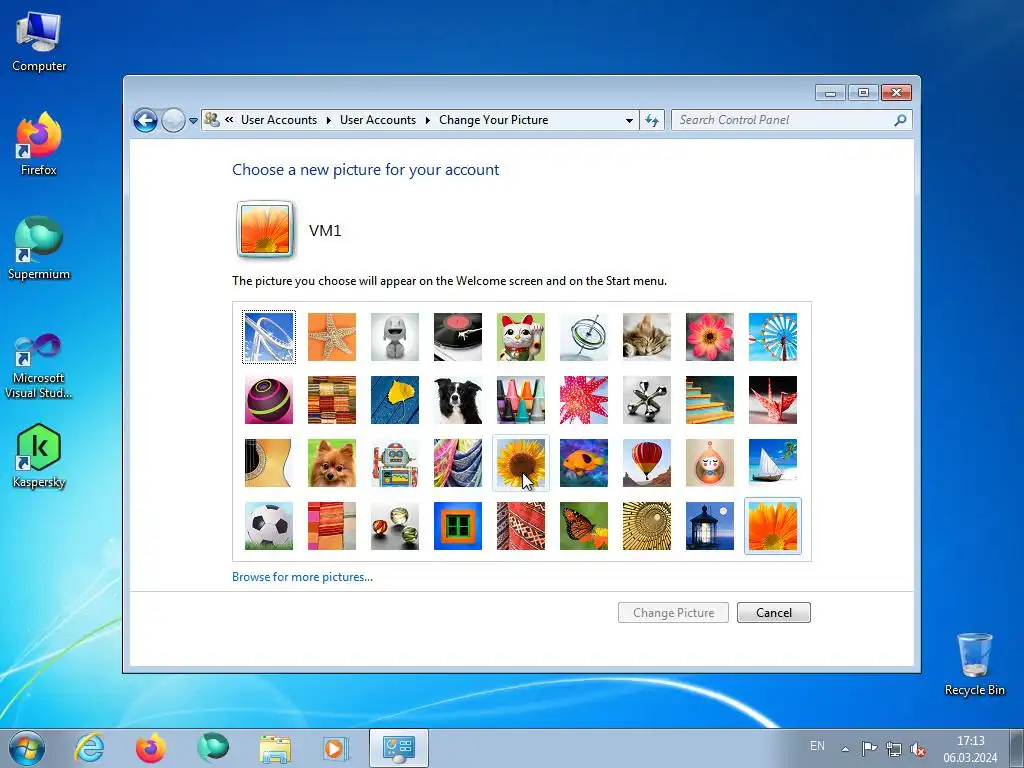Select the pink flower picture

point(710,337)
